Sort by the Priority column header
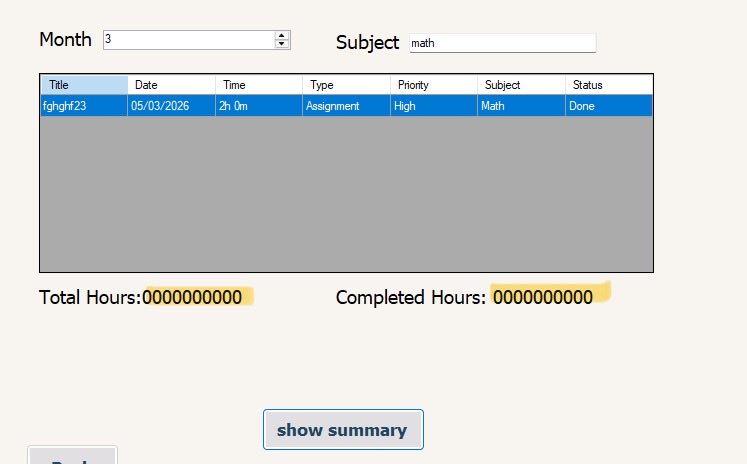The width and height of the screenshot is (747, 464). (x=434, y=85)
